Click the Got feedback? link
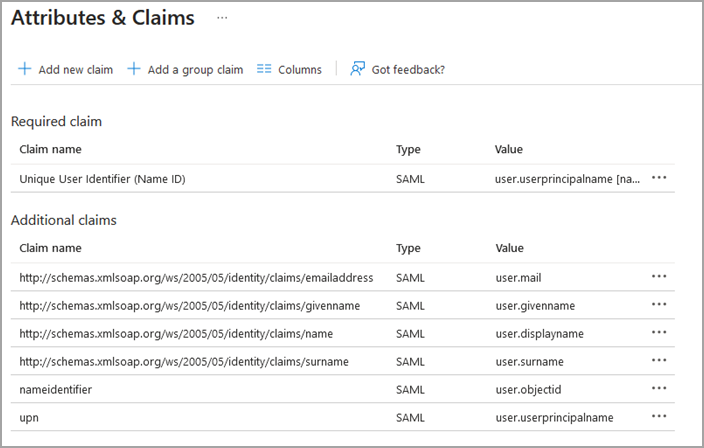The height and width of the screenshot is (448, 704). tap(408, 70)
